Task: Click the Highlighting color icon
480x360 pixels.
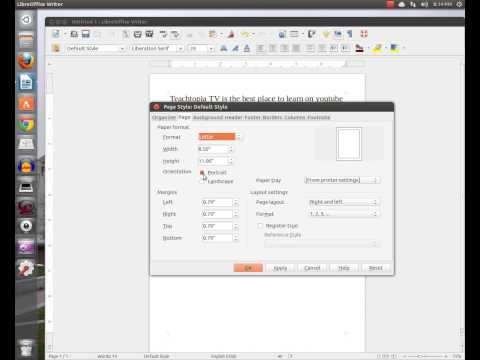Action: click(x=377, y=48)
